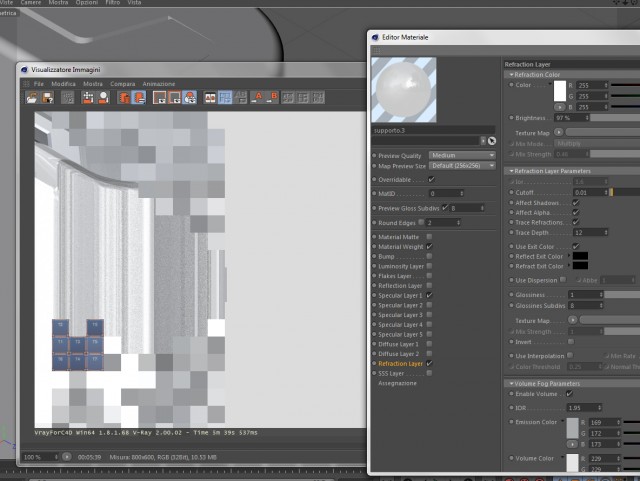
Task: Click the AB compare swap icon
Action: [241, 98]
